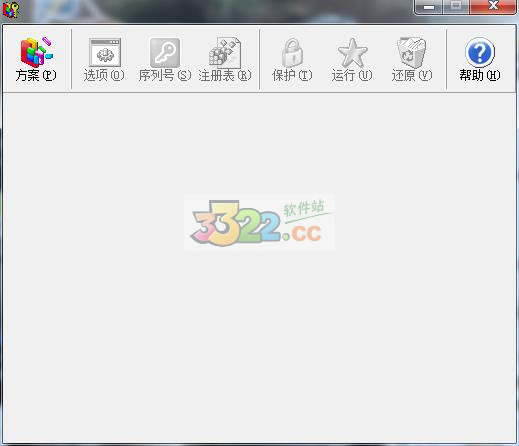Image resolution: width=519 pixels, height=446 pixels.
Task: Click the 还原(V) text label
Action: coord(412,75)
